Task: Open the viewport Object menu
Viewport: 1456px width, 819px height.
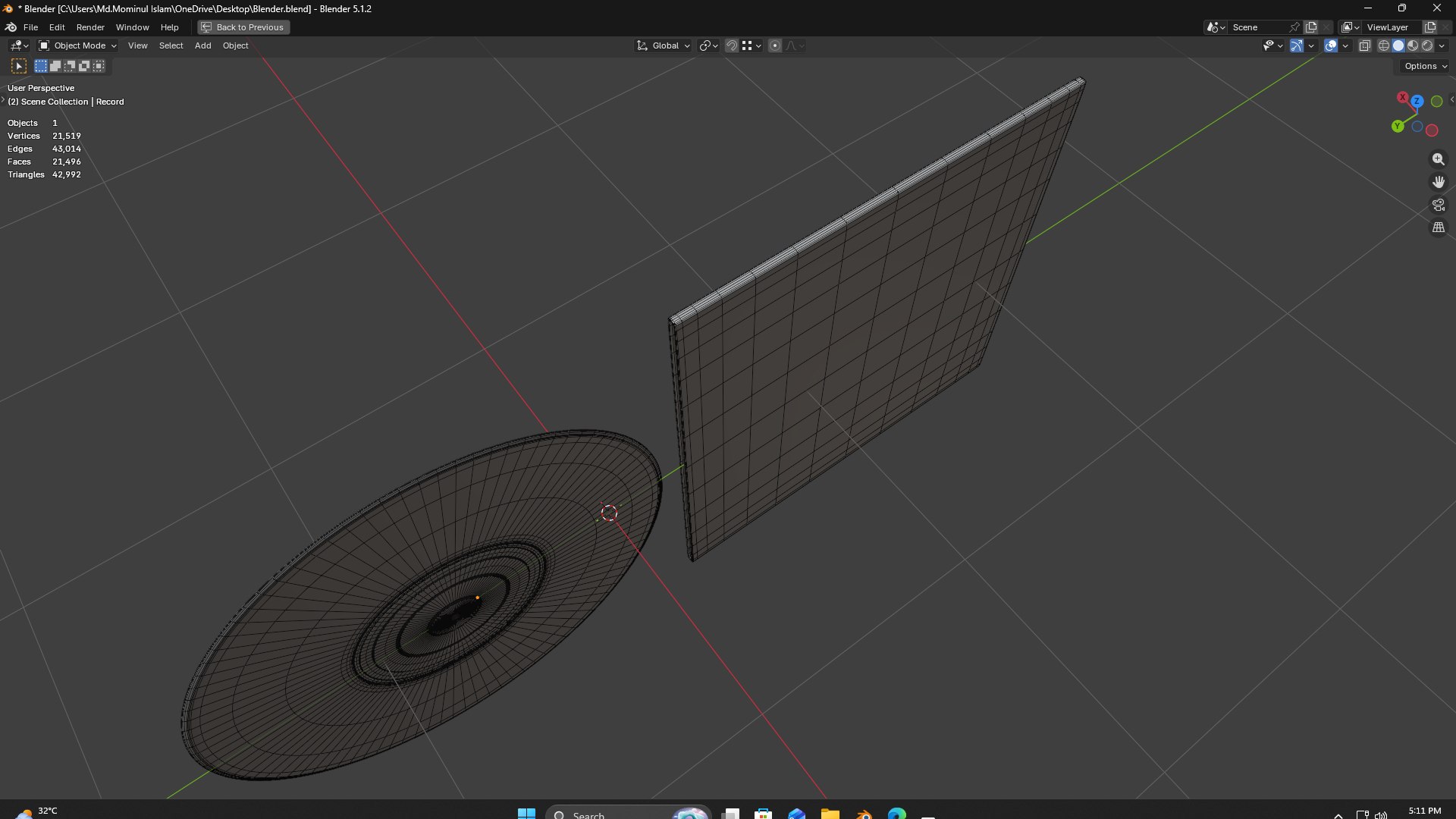Action: pyautogui.click(x=235, y=45)
